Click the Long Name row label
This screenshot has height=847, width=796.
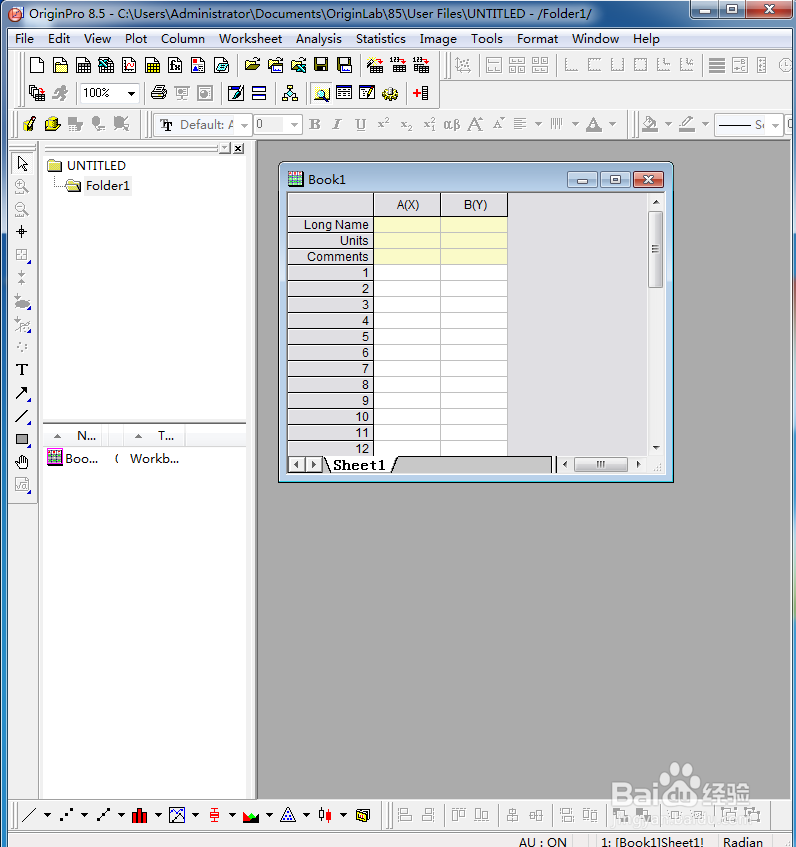pyautogui.click(x=330, y=225)
